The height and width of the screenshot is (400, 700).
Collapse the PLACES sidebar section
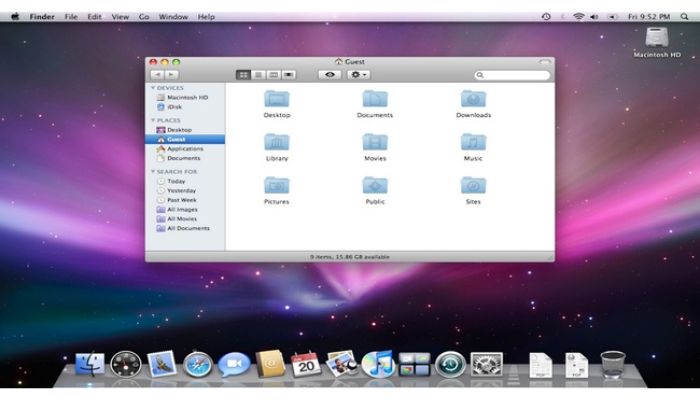pos(153,121)
